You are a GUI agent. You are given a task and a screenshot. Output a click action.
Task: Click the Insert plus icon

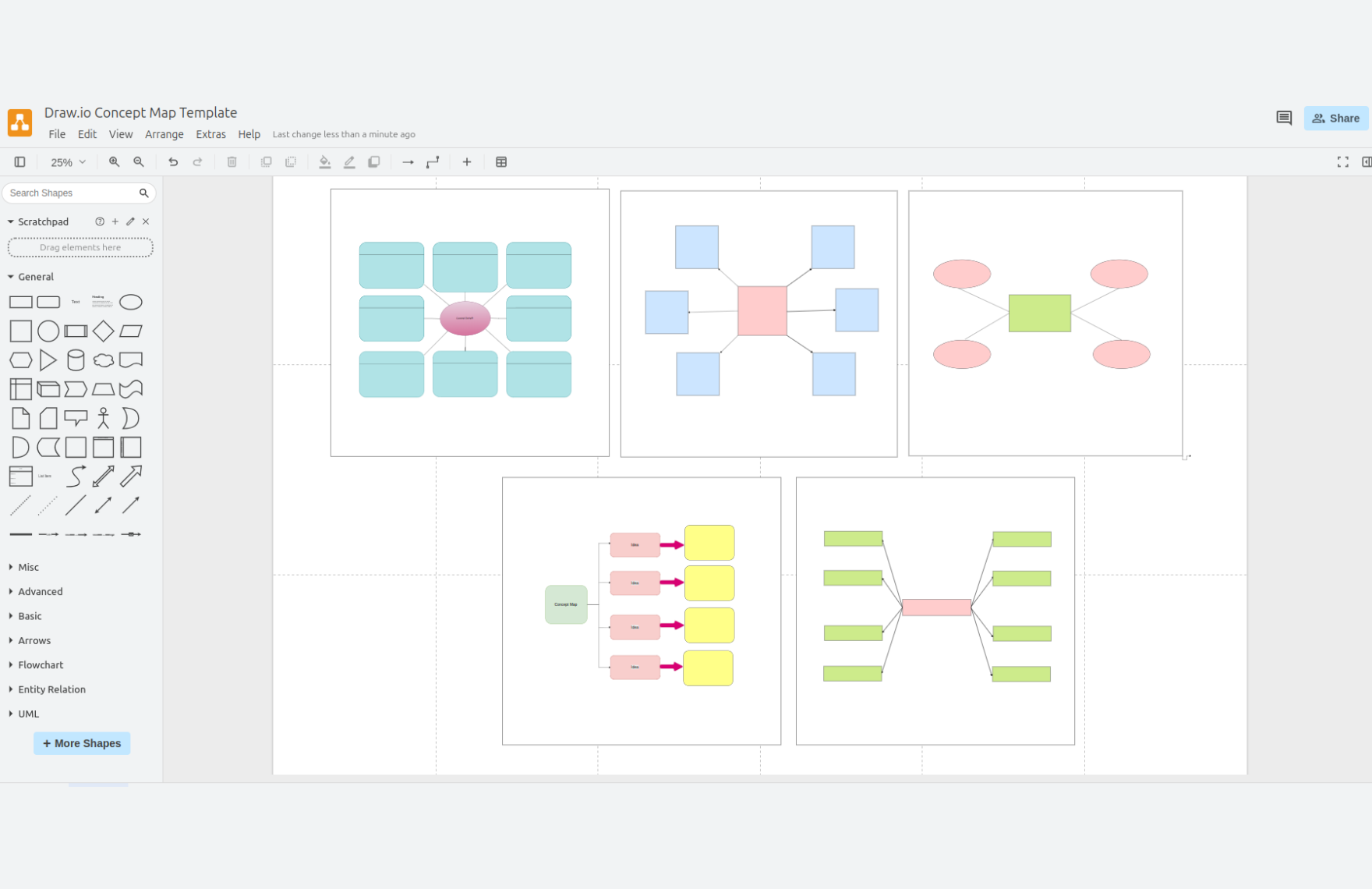tap(467, 162)
